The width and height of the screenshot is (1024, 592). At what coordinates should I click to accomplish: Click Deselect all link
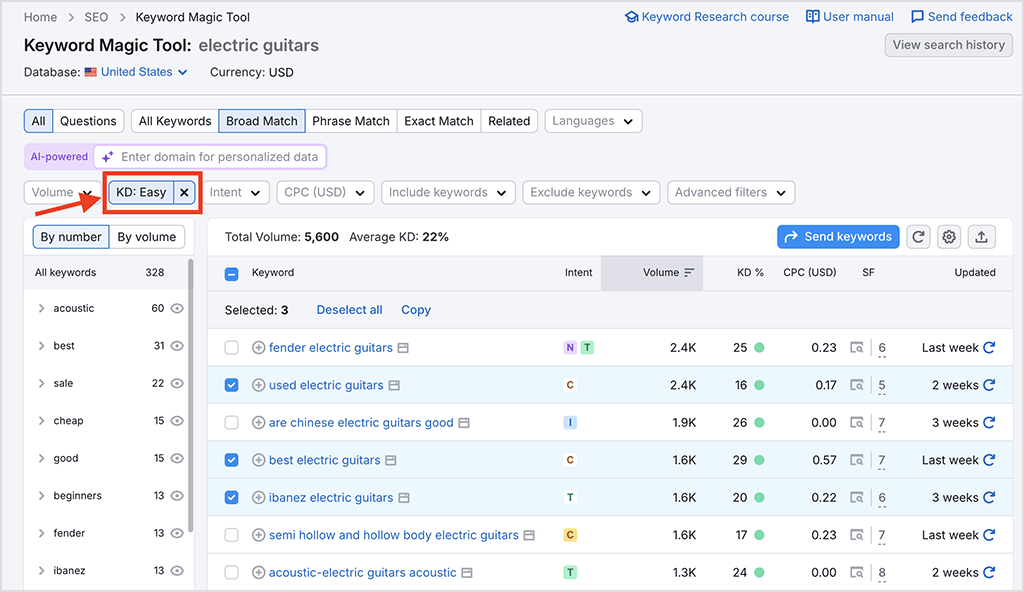(x=349, y=310)
